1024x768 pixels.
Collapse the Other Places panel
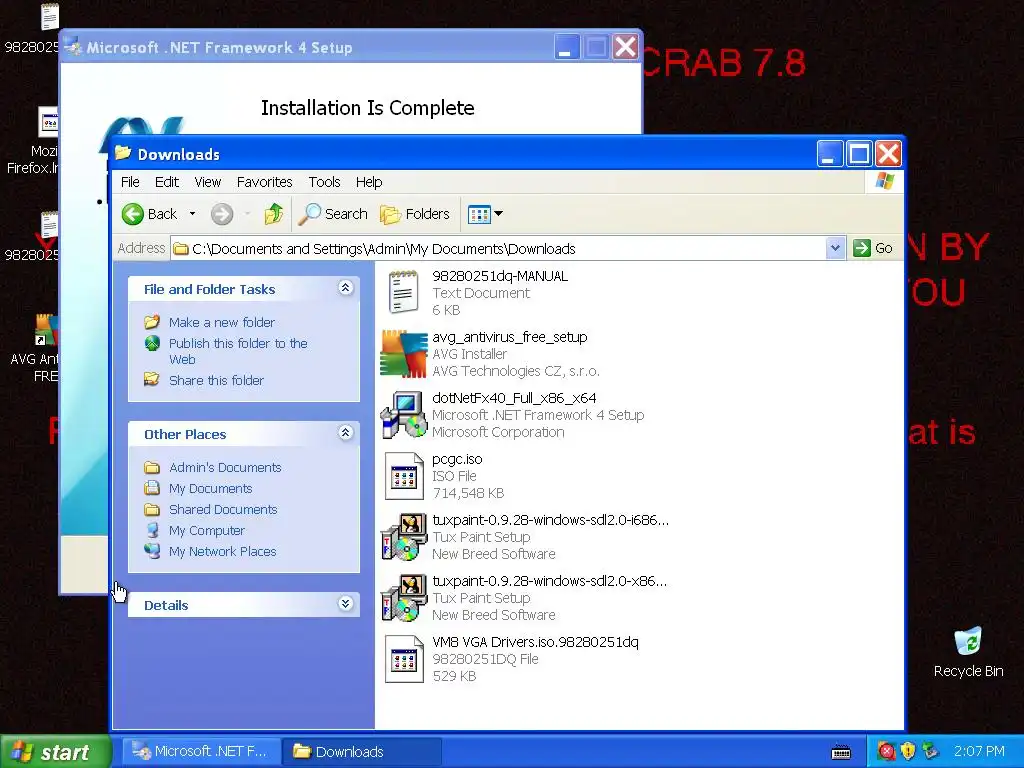click(345, 433)
